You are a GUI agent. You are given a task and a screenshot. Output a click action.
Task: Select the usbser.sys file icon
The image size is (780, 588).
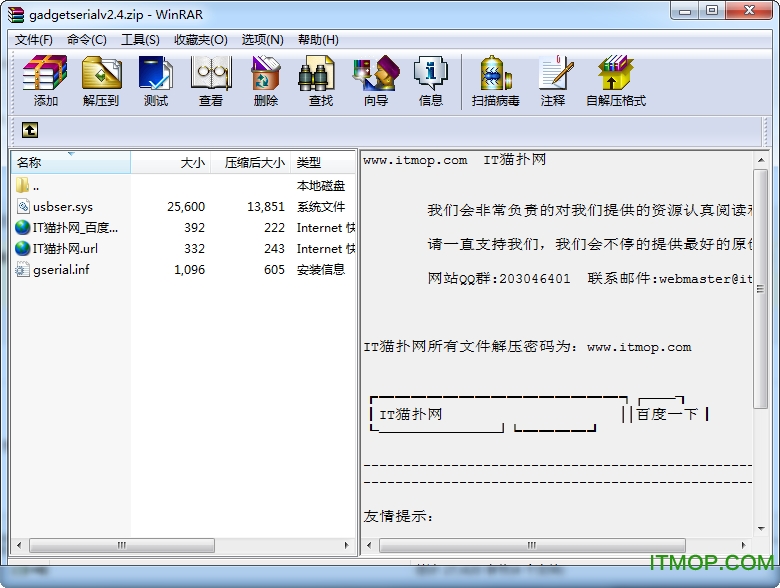(23, 206)
